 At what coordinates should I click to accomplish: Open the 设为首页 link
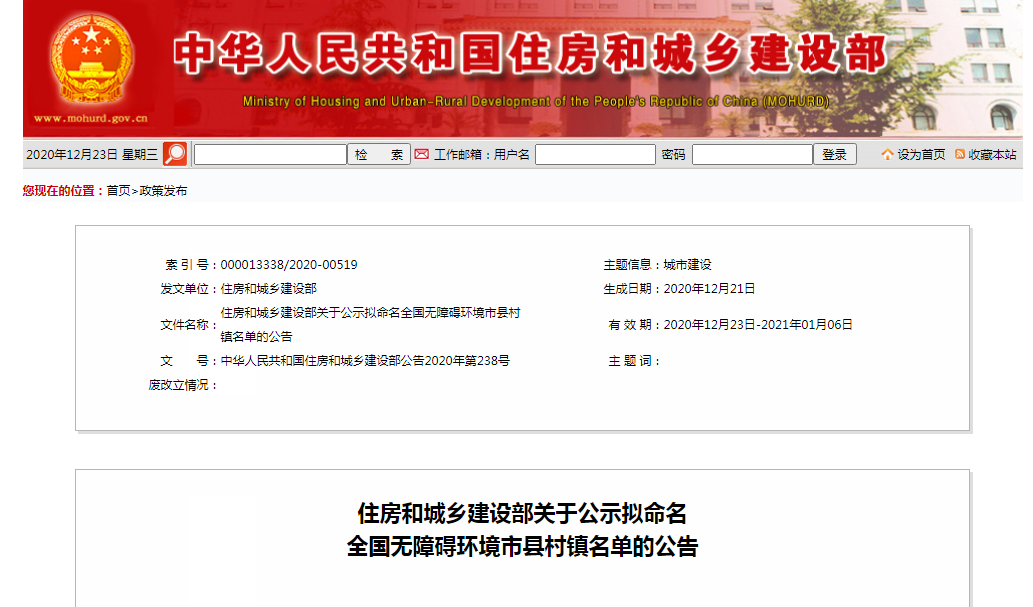click(921, 154)
